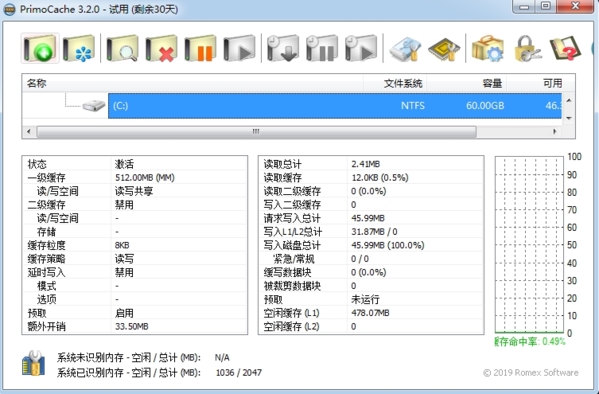
Task: Click the 一级缓存 value 512.00MB (MM)
Action: (144, 178)
